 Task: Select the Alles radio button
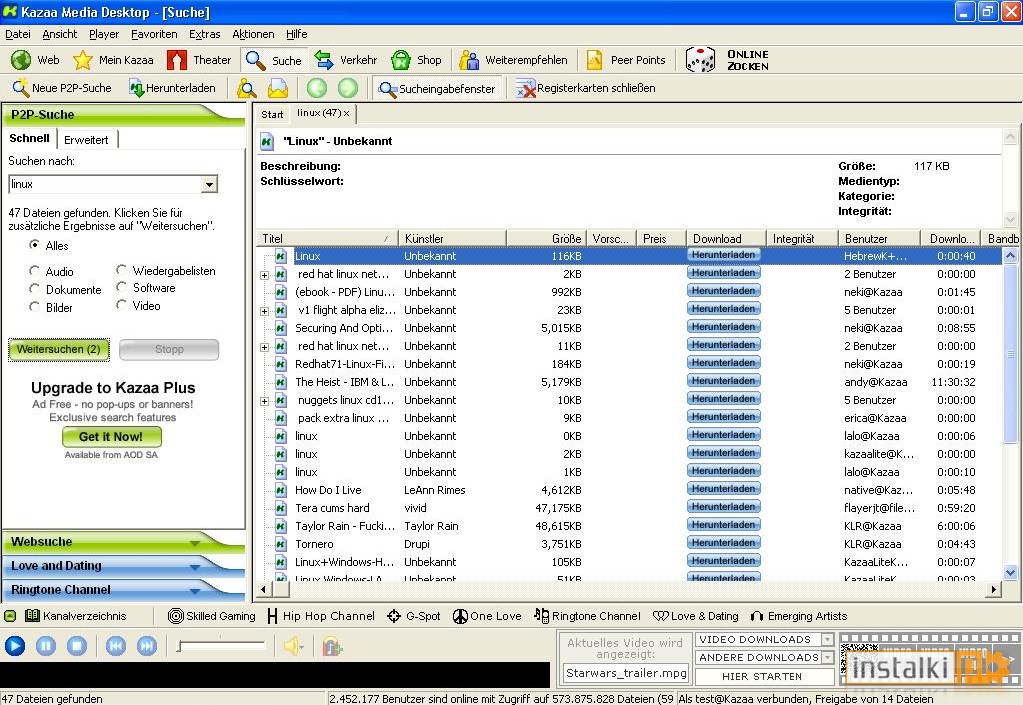pos(35,246)
